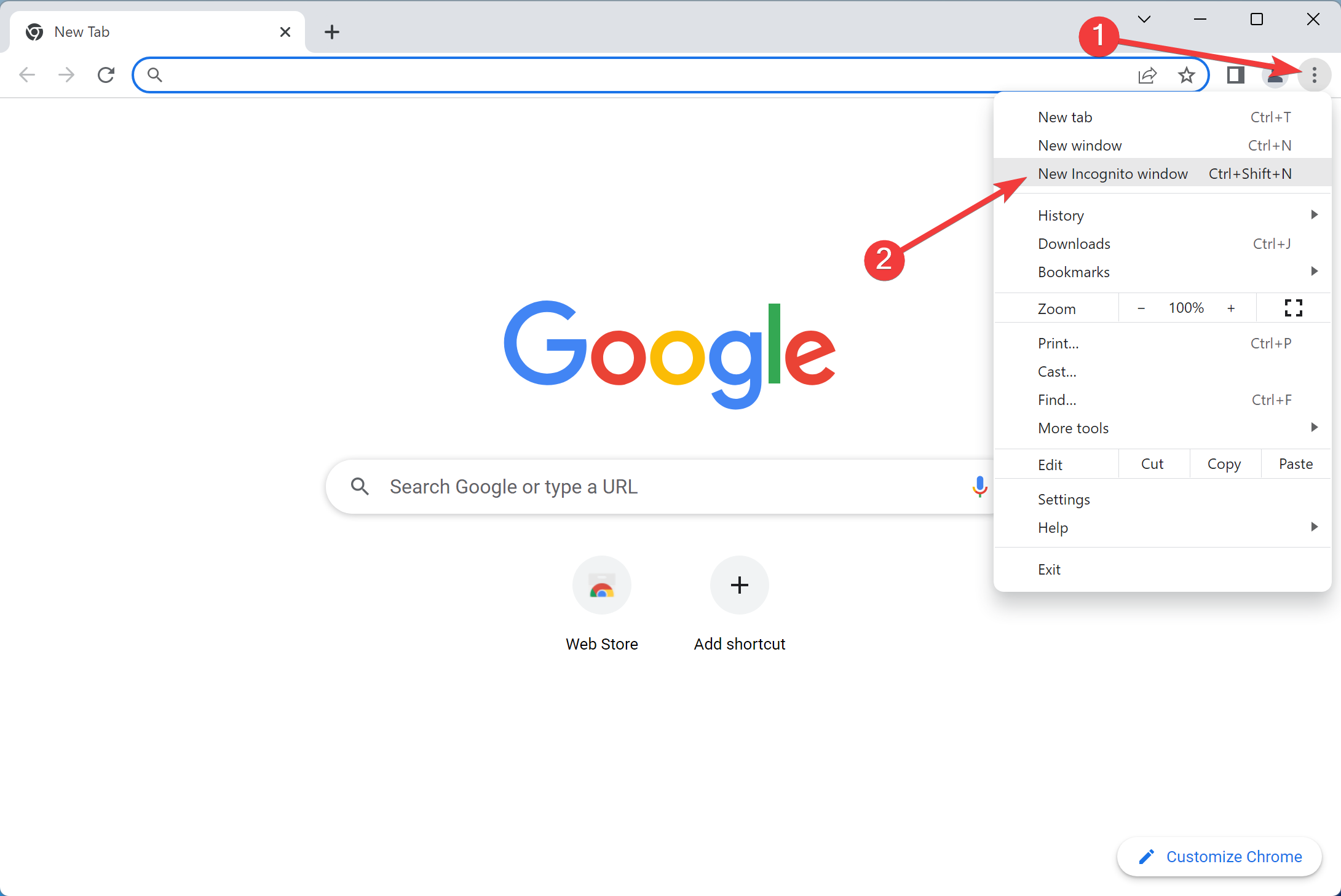The image size is (1341, 896).
Task: Click the Downloads menu option
Action: coord(1073,243)
